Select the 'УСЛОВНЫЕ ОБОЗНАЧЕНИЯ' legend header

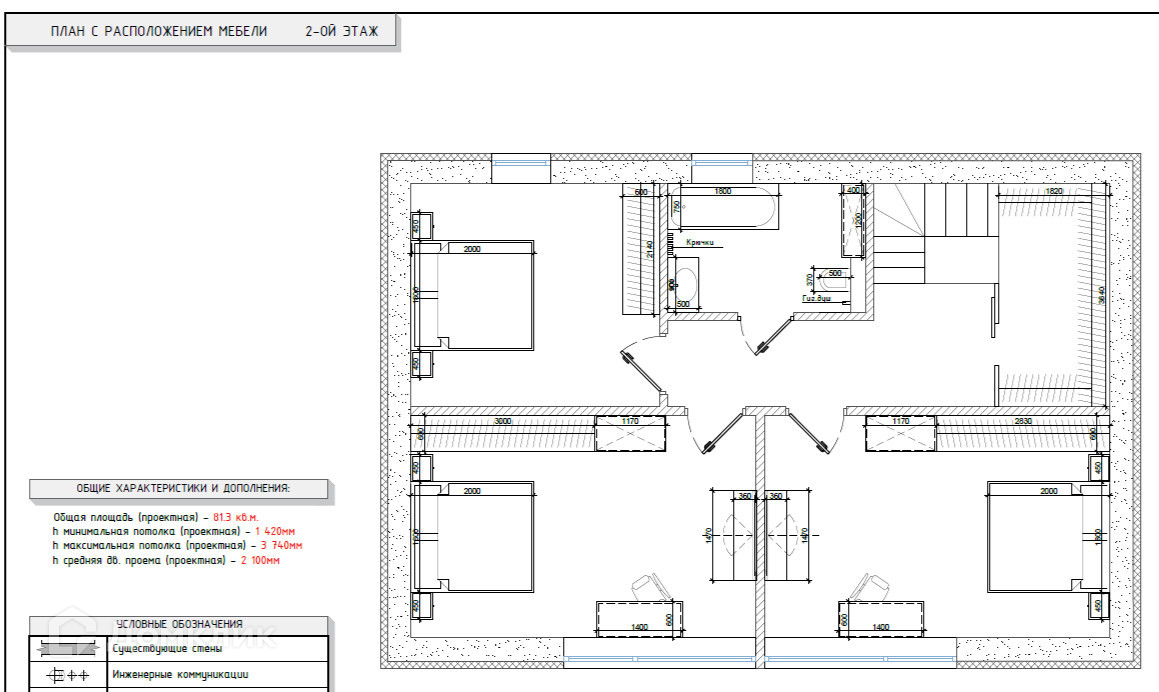(180, 624)
